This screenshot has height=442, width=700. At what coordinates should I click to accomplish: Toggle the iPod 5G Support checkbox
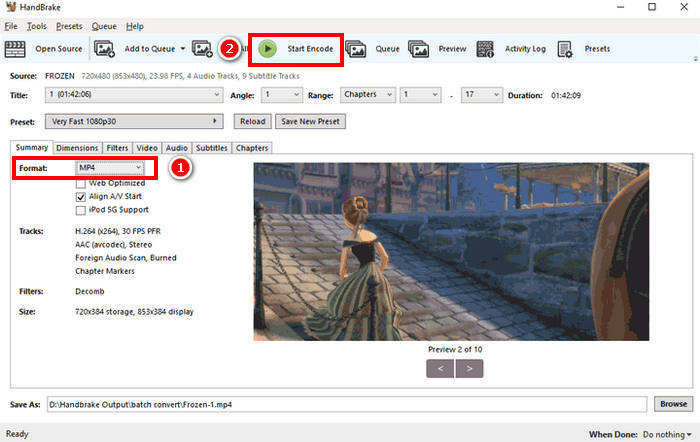tap(81, 210)
